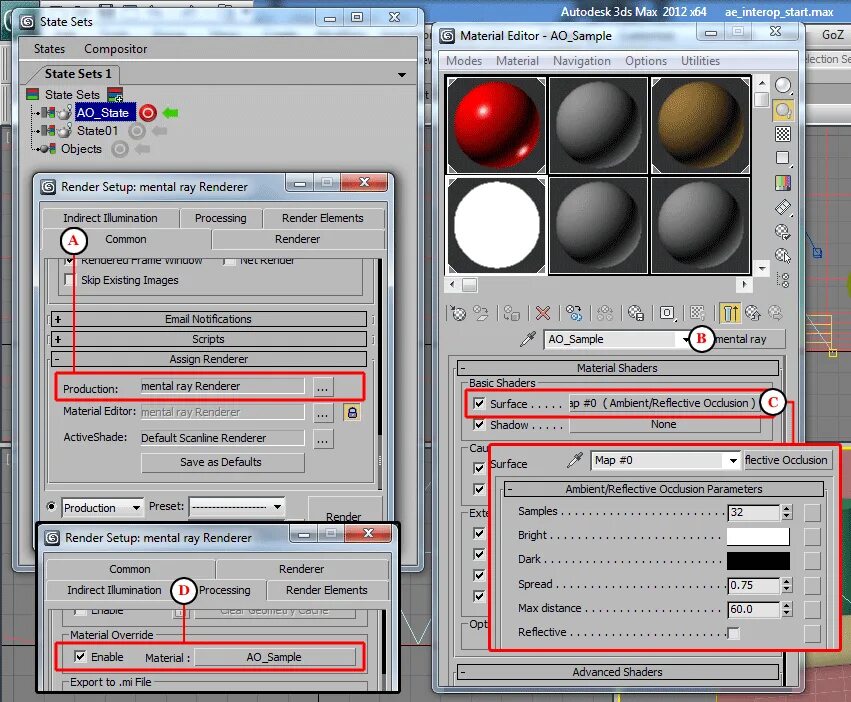Click Assign Material to Selection icon
This screenshot has height=702, width=851.
511,313
